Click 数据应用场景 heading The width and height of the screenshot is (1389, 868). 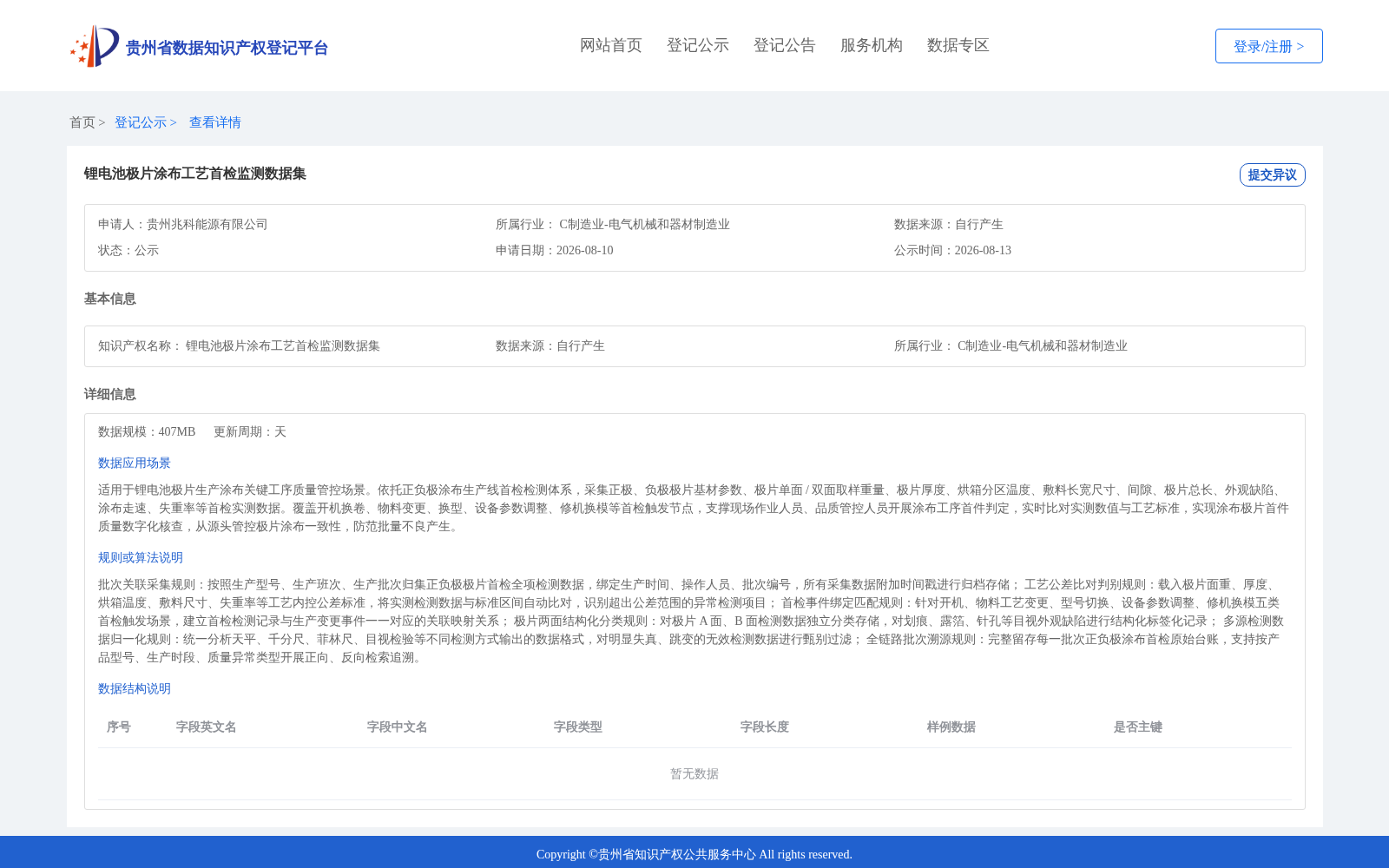pos(135,463)
